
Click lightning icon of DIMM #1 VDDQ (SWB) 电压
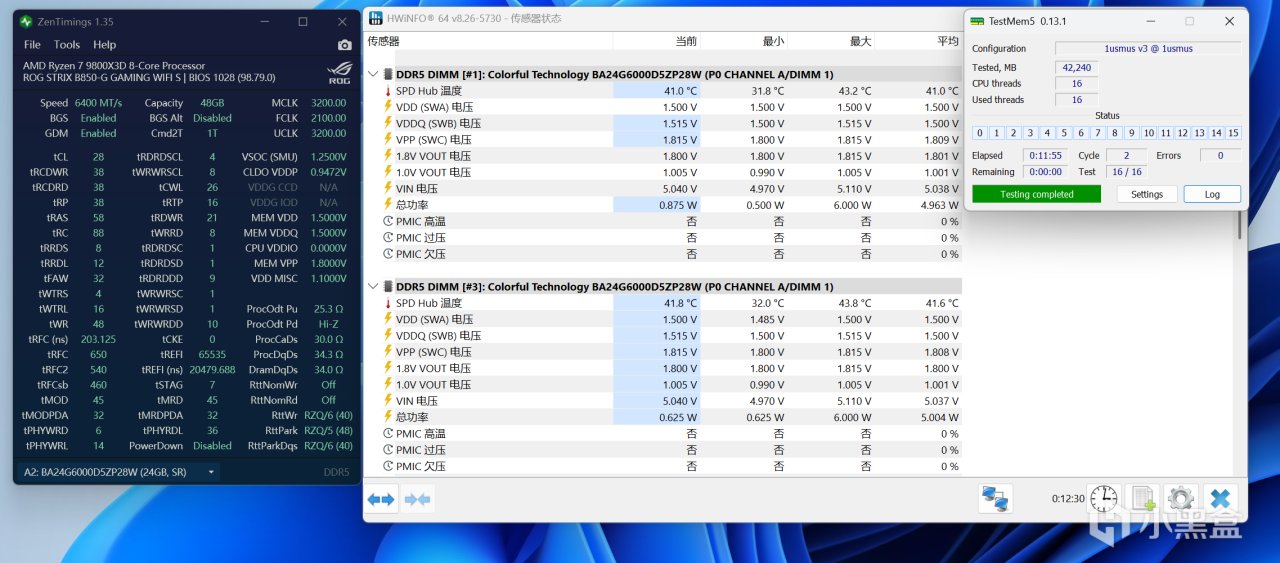coord(388,124)
